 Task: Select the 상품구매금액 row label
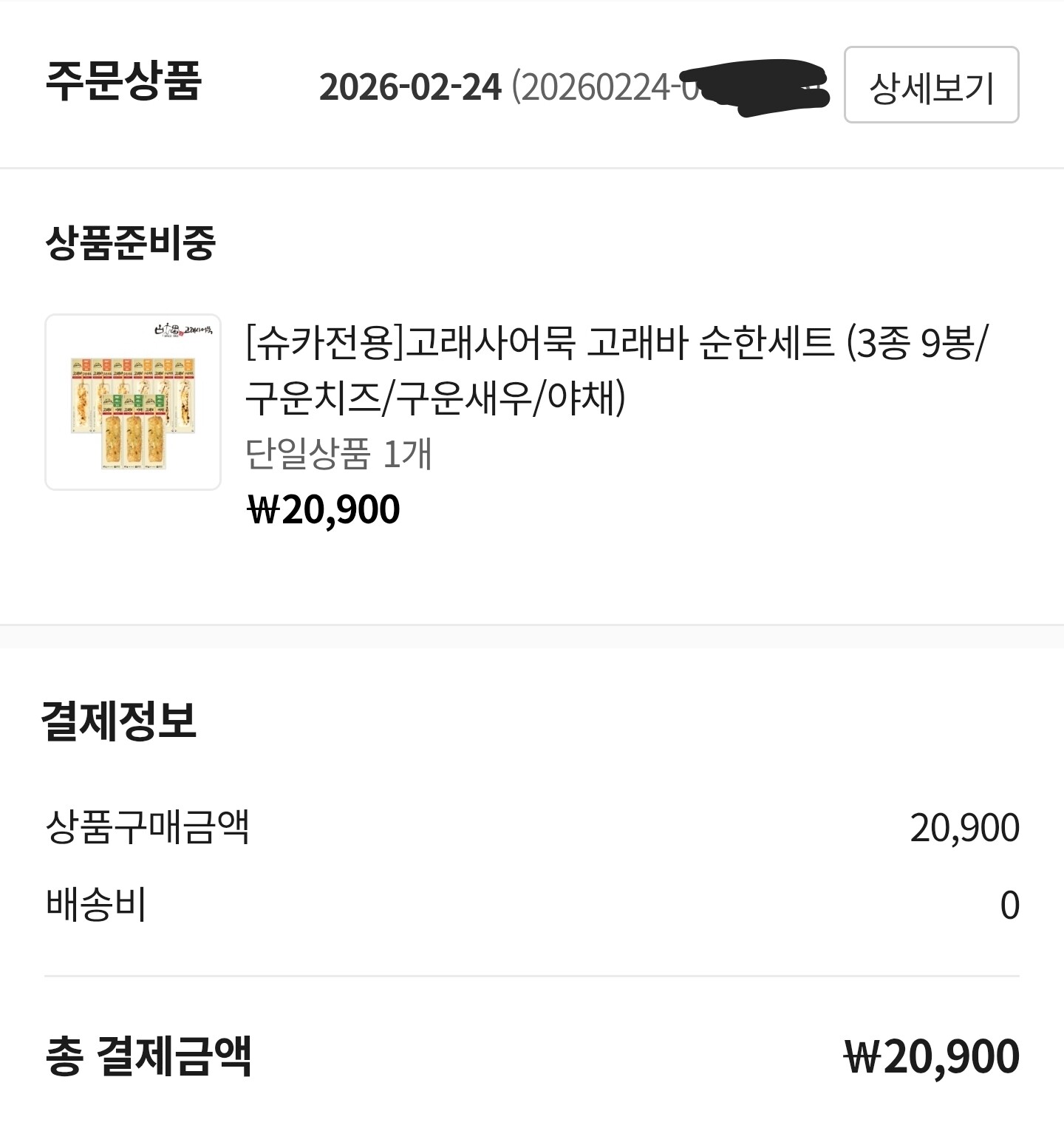[x=148, y=827]
